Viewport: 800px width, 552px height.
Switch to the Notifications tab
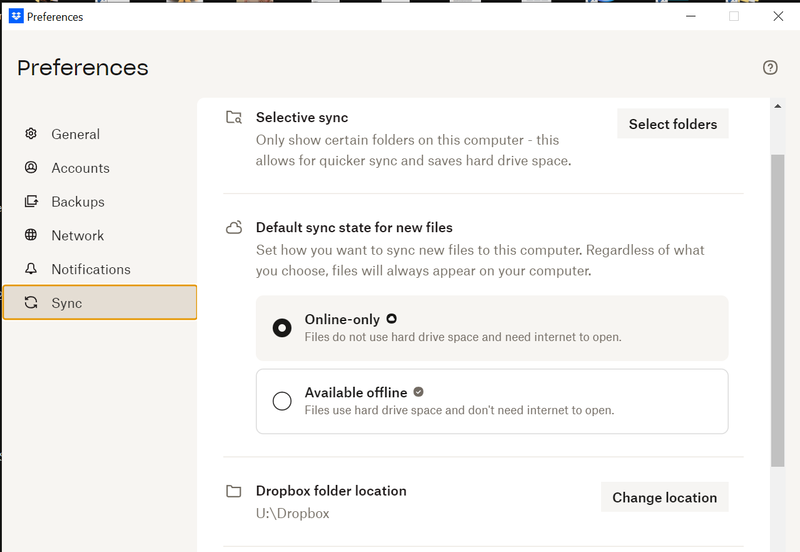click(91, 269)
